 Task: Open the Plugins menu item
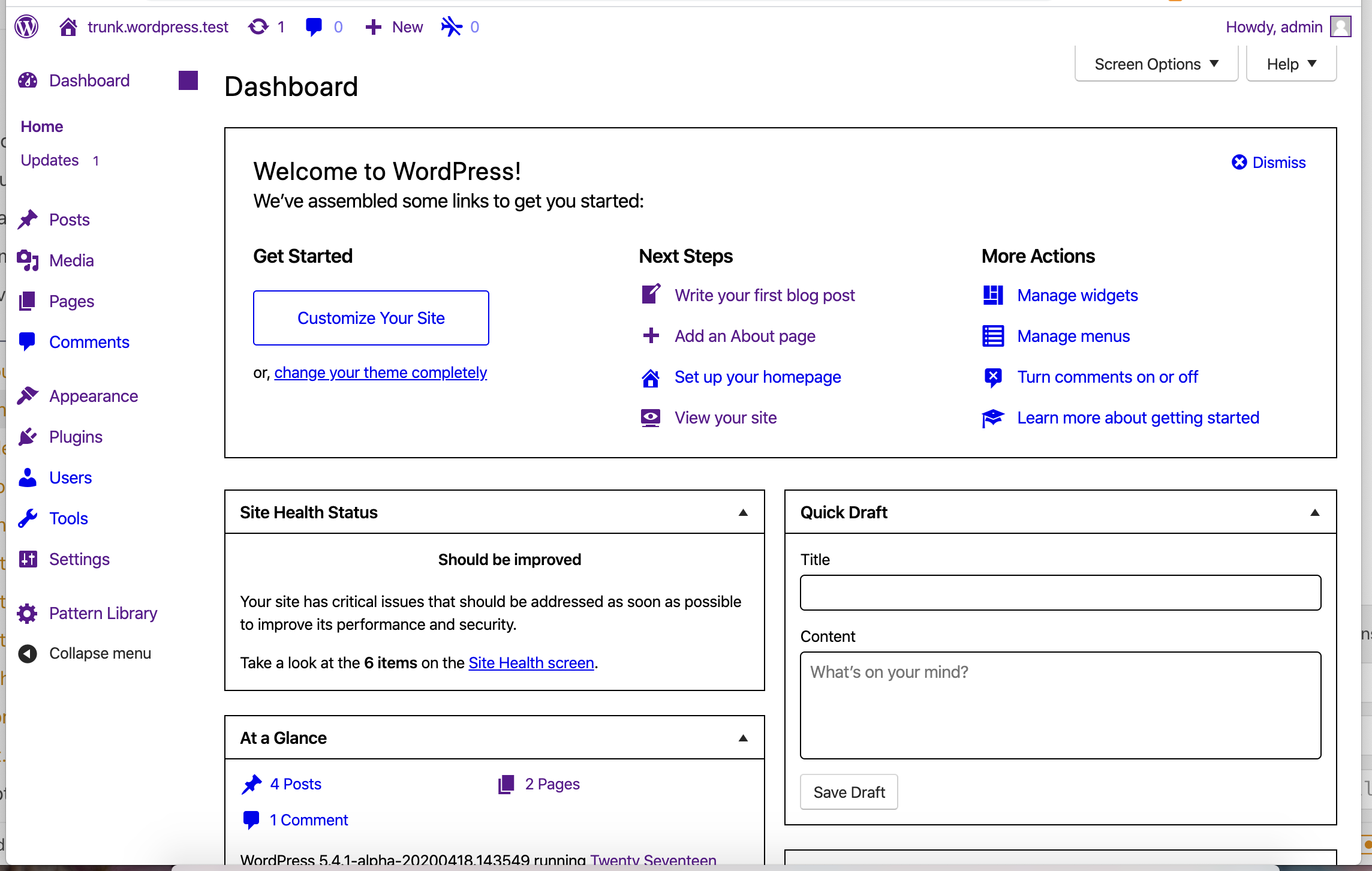point(76,437)
